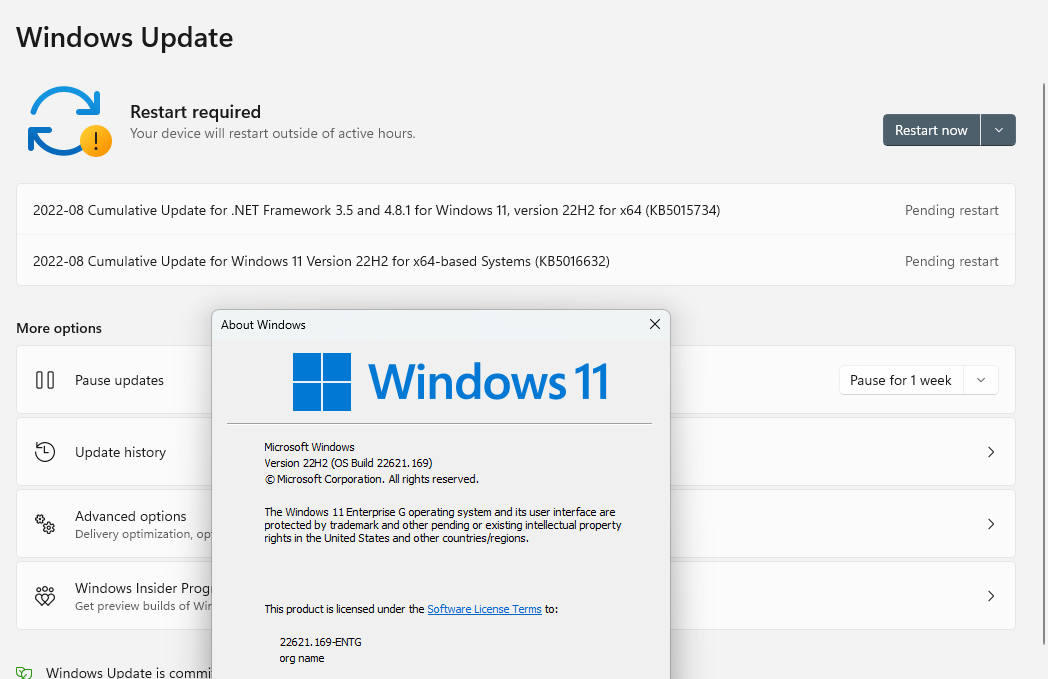Click Pending restart status for KB5015734
This screenshot has height=679, width=1048.
click(951, 210)
